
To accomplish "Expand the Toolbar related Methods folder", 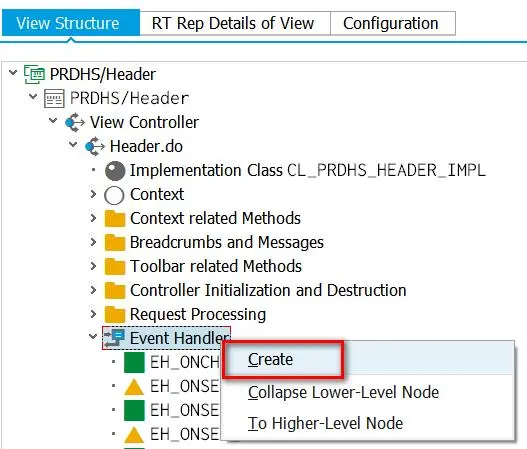I will click(93, 266).
